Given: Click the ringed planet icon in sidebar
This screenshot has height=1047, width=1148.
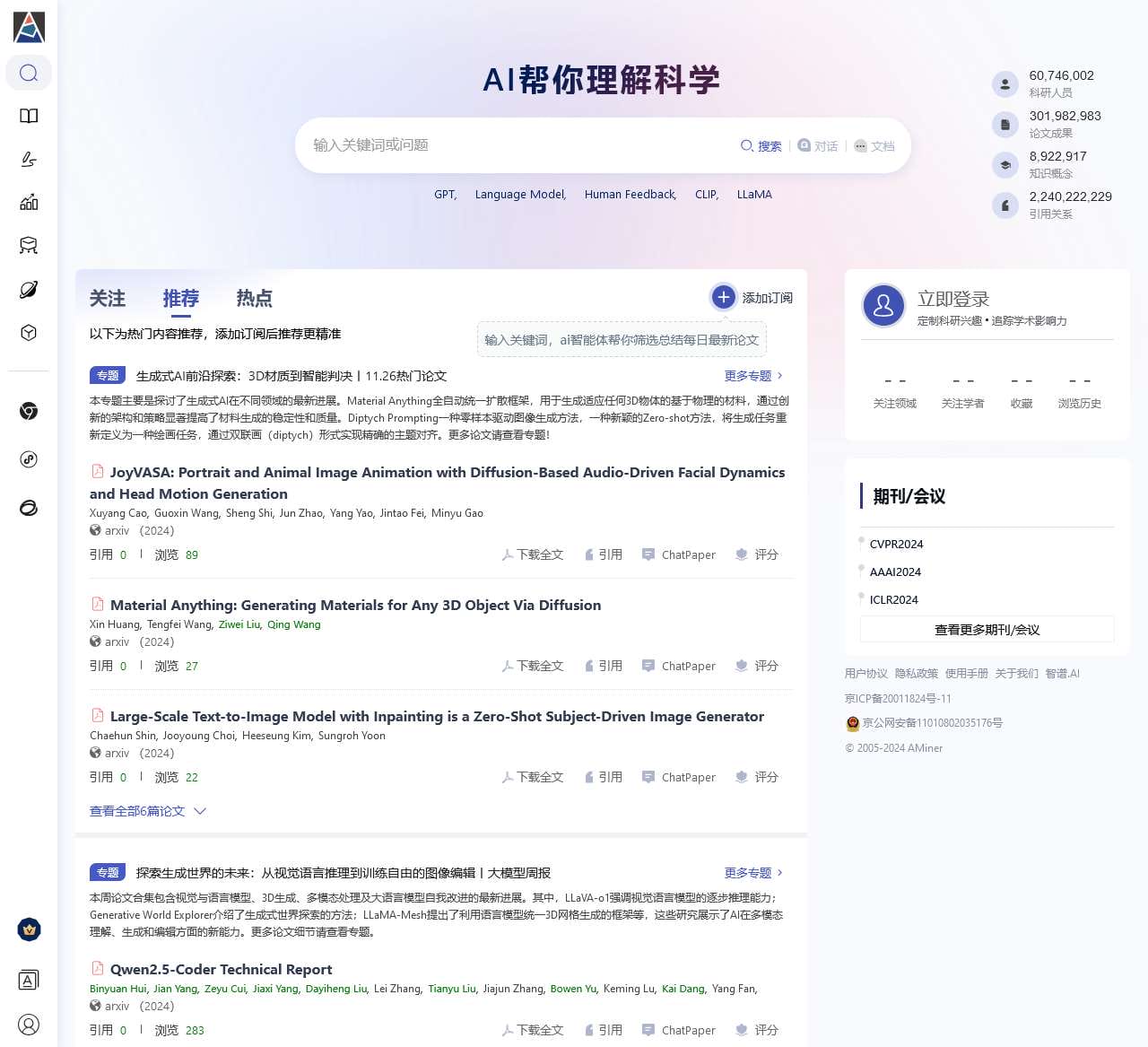Looking at the screenshot, I should coord(29,289).
